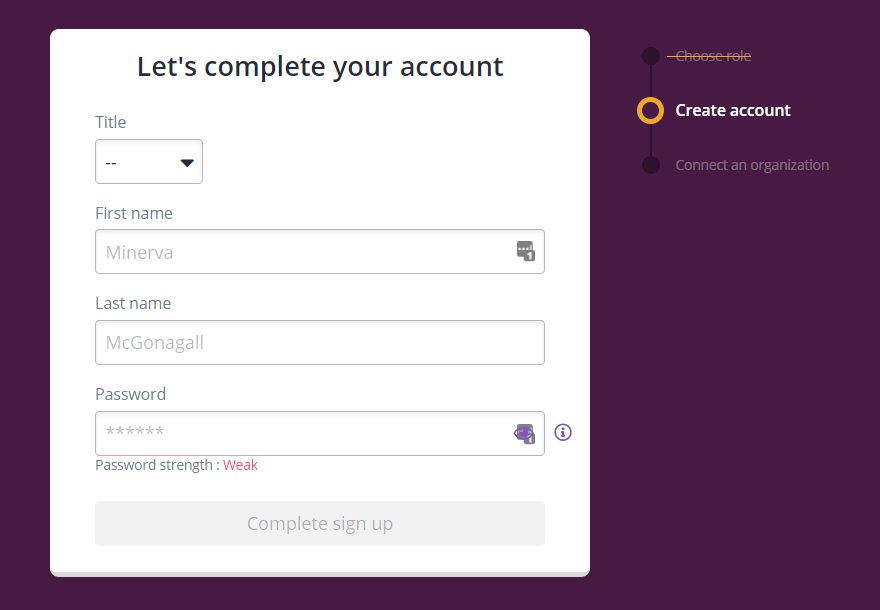Click the Last name label
This screenshot has height=610, width=880.
[133, 303]
